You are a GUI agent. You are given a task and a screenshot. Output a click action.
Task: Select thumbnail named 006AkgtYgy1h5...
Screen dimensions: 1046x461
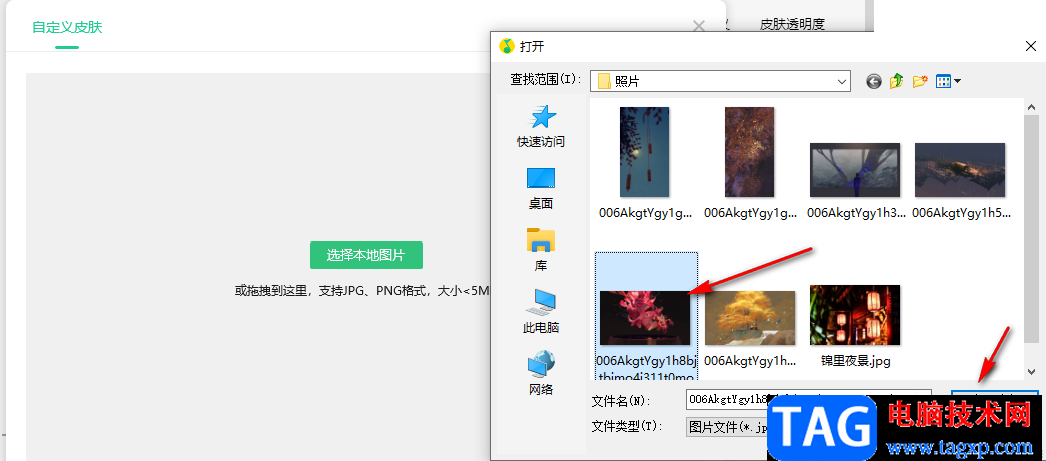959,169
